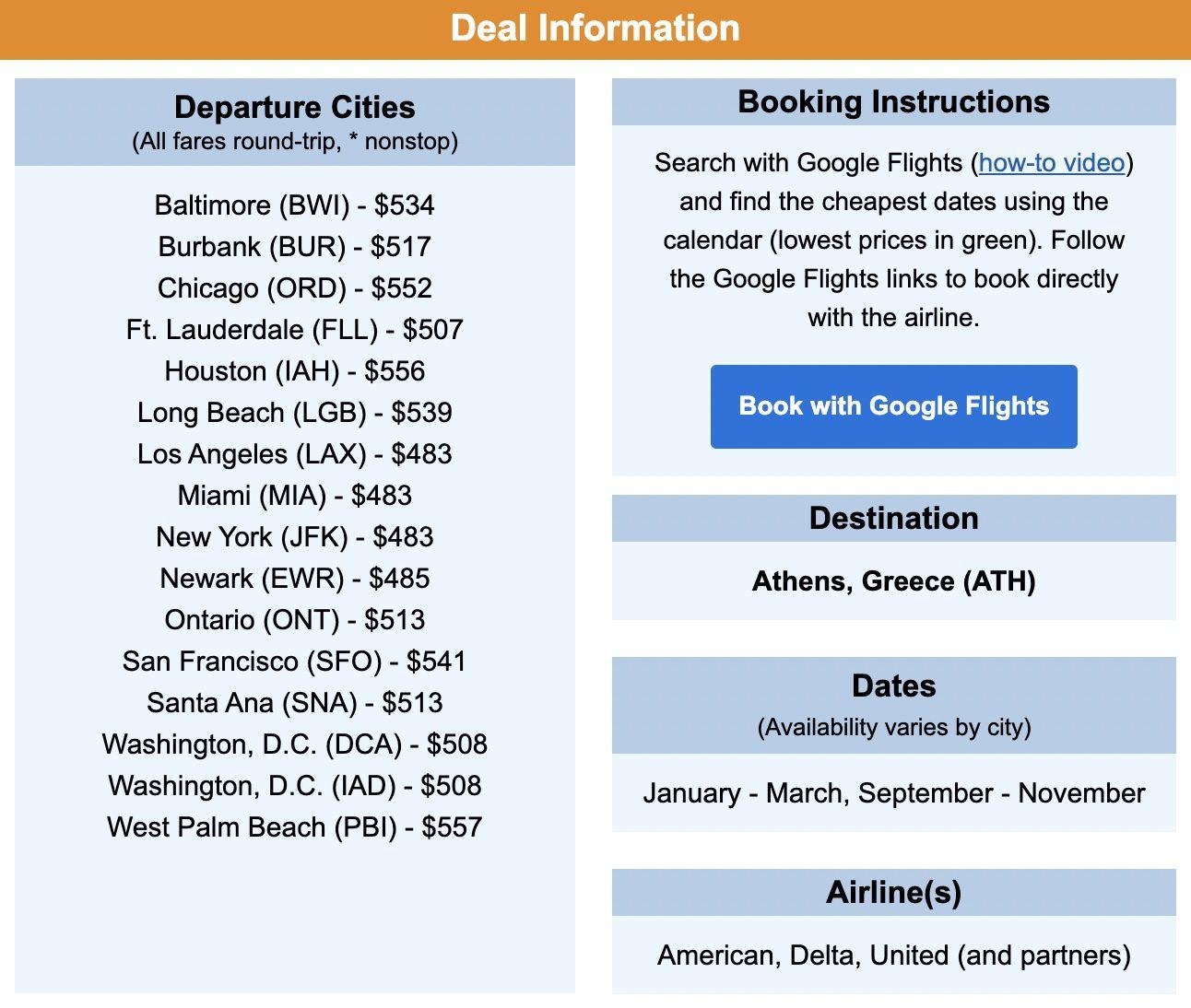This screenshot has height=1008, width=1191.
Task: Click the Book with Google Flights button
Action: 893,406
